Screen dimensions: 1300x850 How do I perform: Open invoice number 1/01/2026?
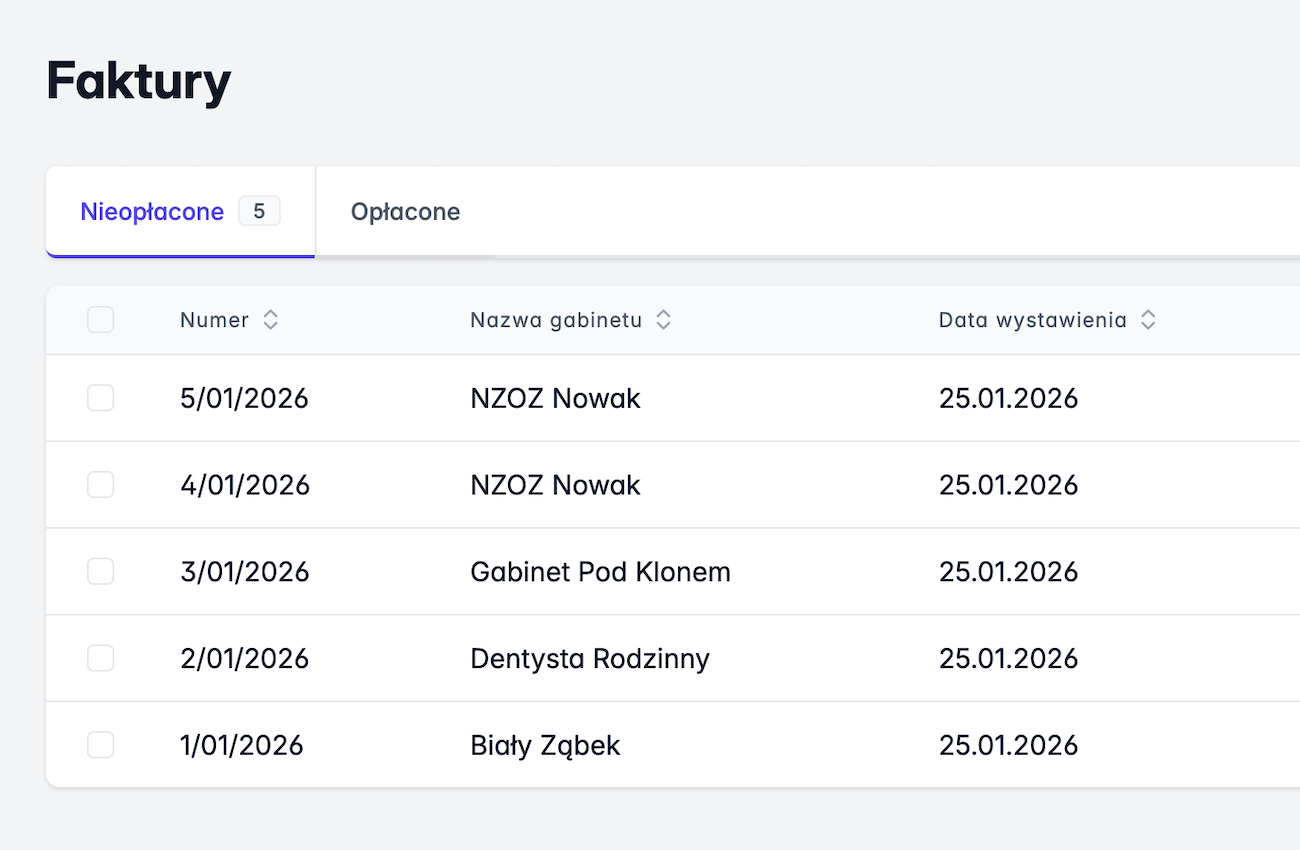pos(241,745)
